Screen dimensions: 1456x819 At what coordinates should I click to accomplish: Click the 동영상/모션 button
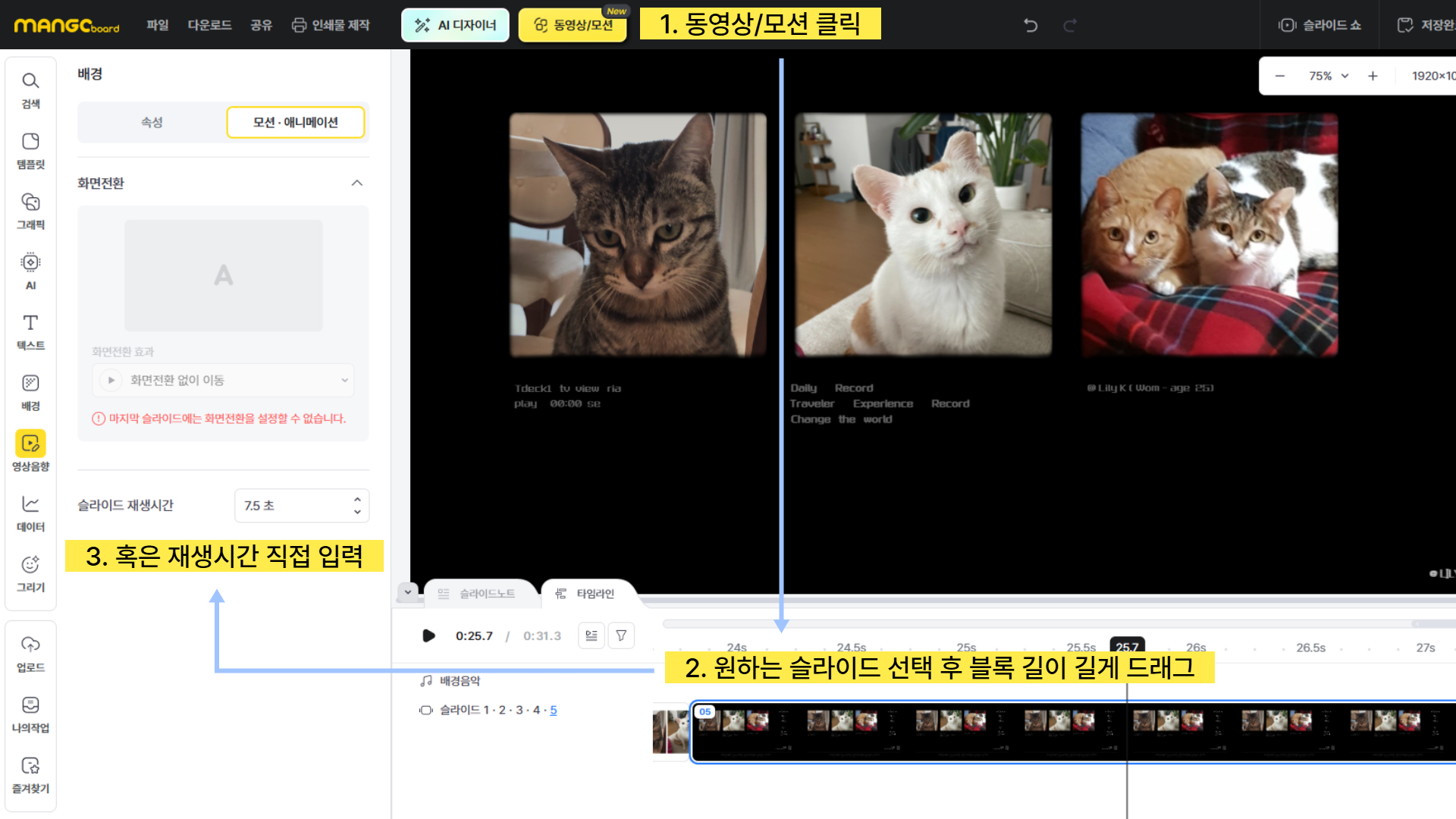574,25
